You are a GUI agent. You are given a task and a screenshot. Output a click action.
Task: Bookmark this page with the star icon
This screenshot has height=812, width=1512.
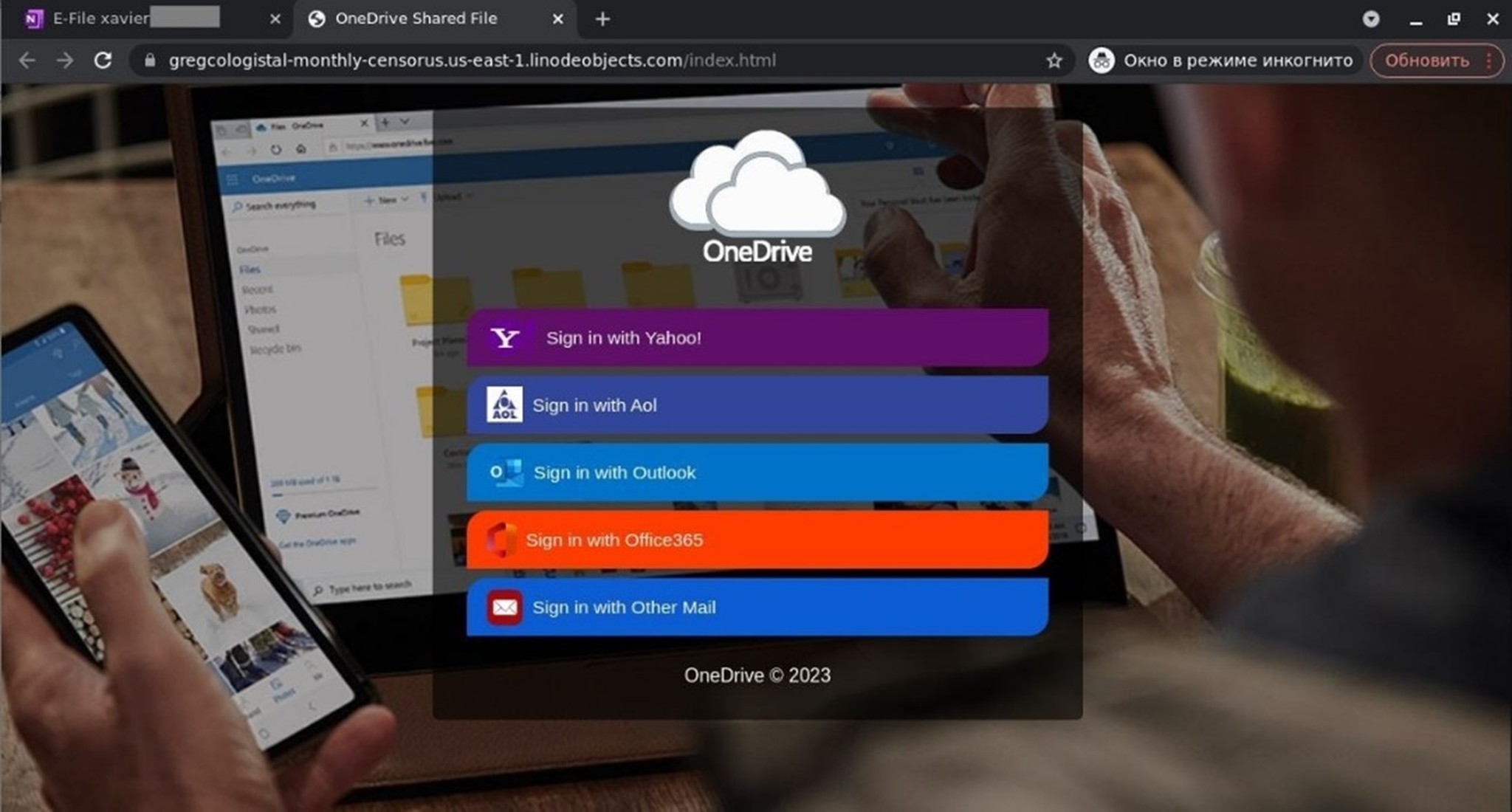coord(1054,61)
